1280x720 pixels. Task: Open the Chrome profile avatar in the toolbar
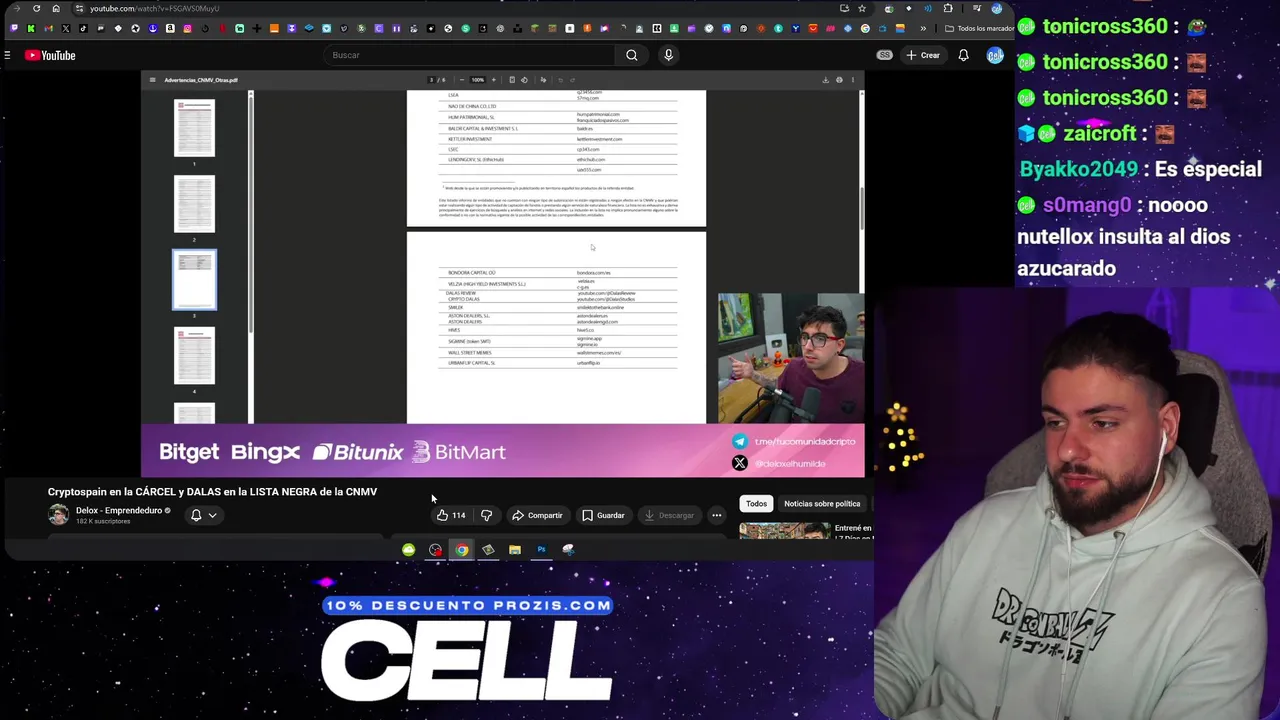(x=996, y=8)
